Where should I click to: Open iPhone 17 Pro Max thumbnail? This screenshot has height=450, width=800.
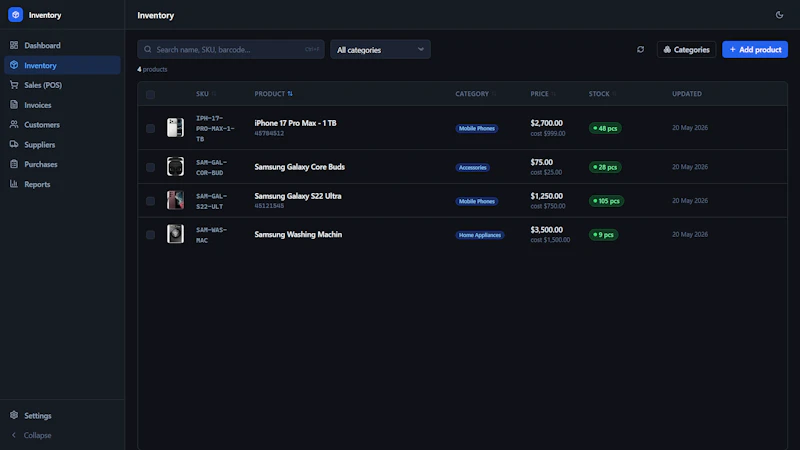coord(175,128)
